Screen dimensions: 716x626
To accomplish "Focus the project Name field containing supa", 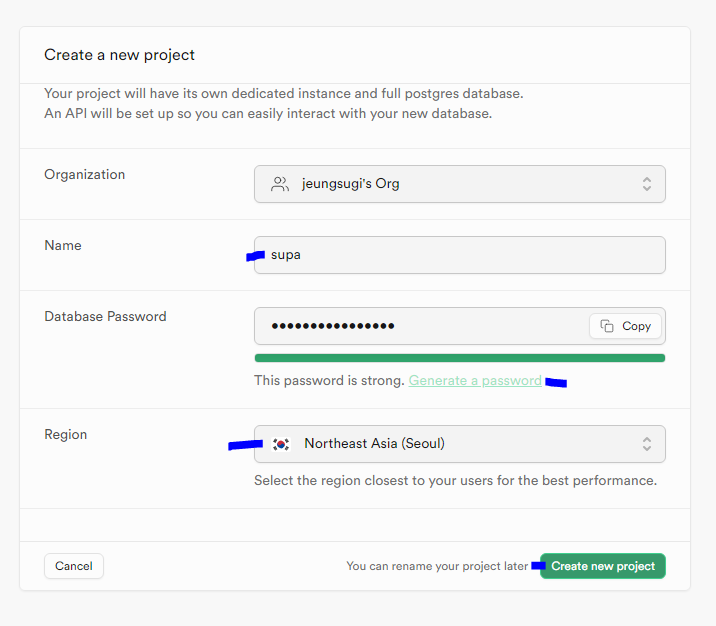I will (x=459, y=255).
